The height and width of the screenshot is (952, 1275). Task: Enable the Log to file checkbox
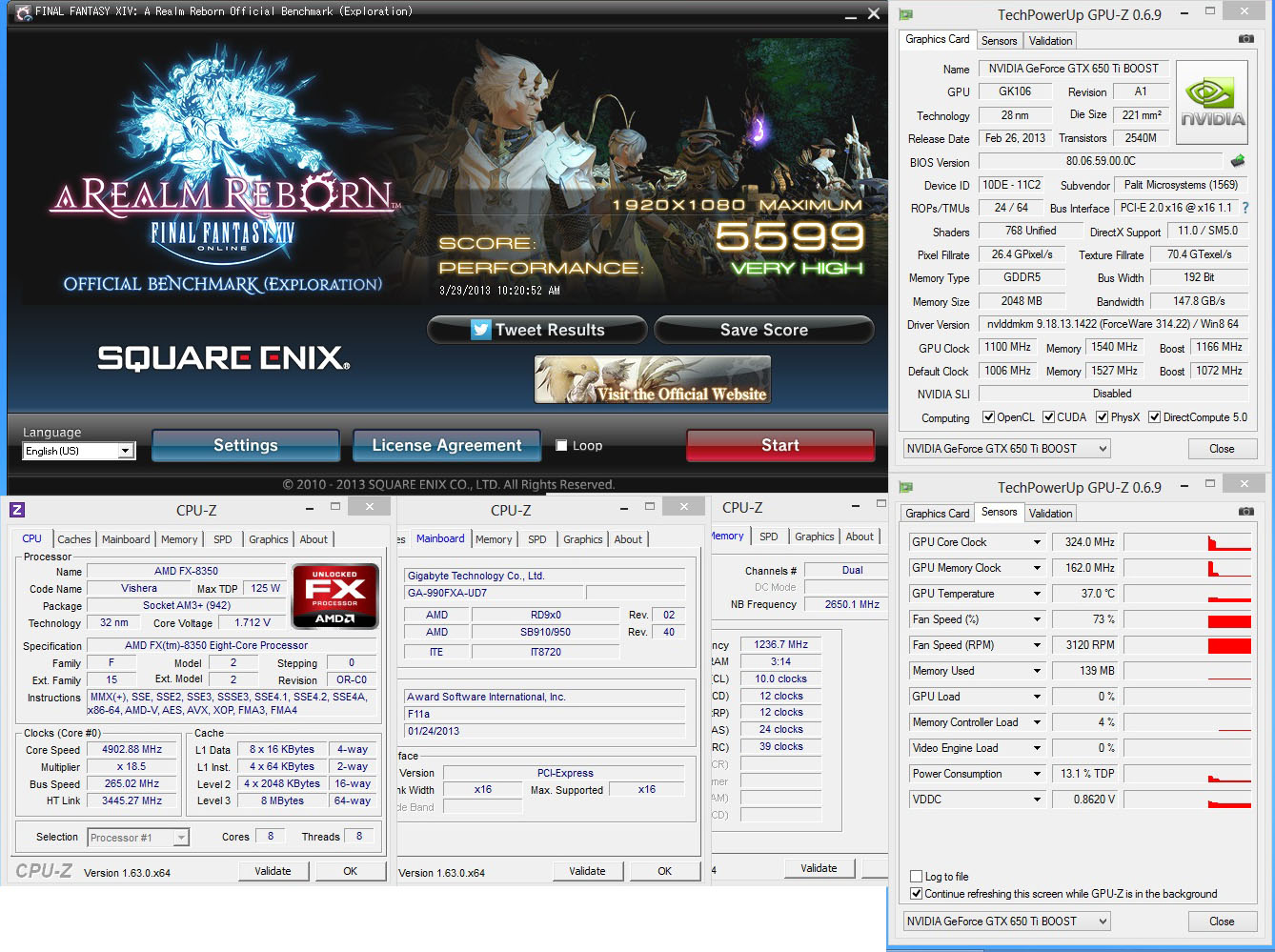pos(917,877)
